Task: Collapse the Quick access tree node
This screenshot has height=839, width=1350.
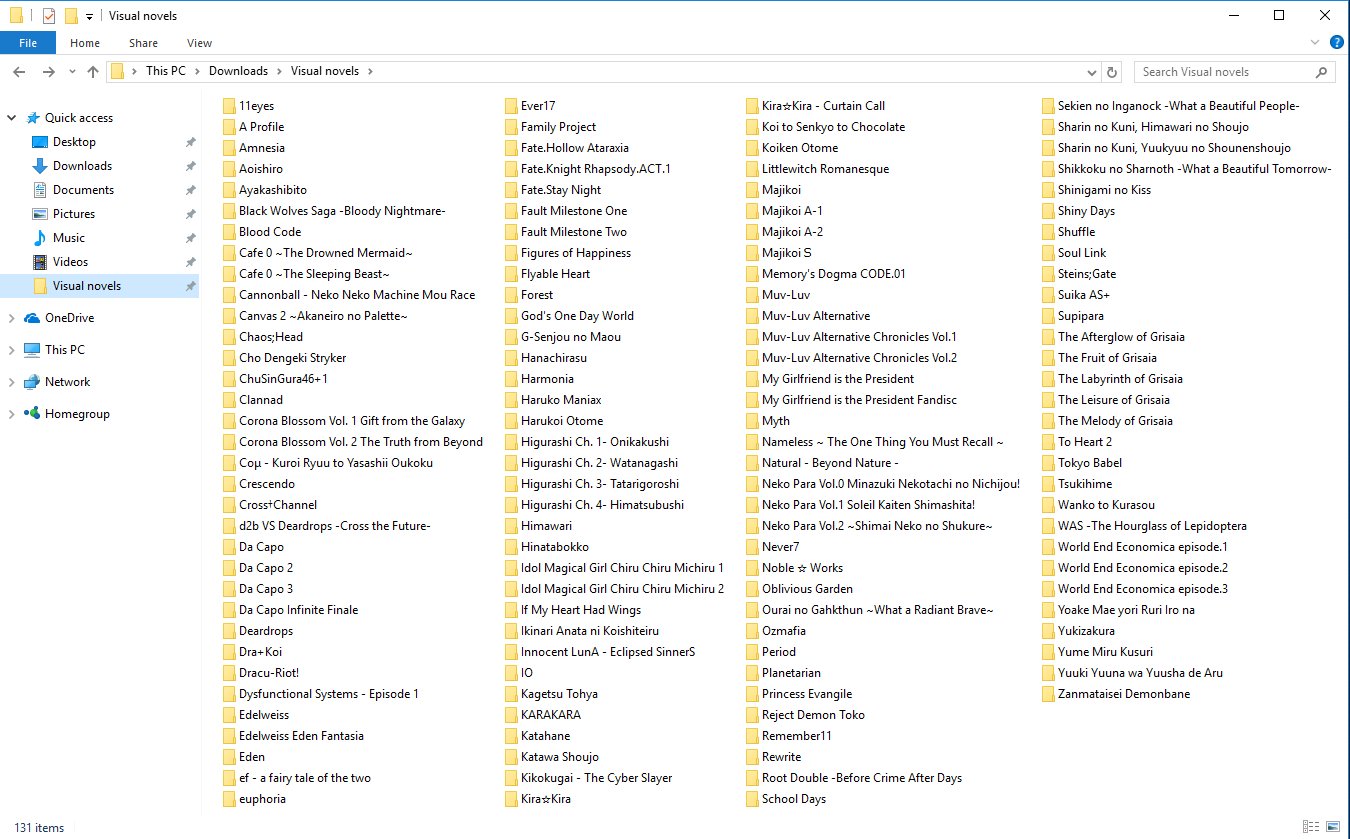Action: coord(12,118)
